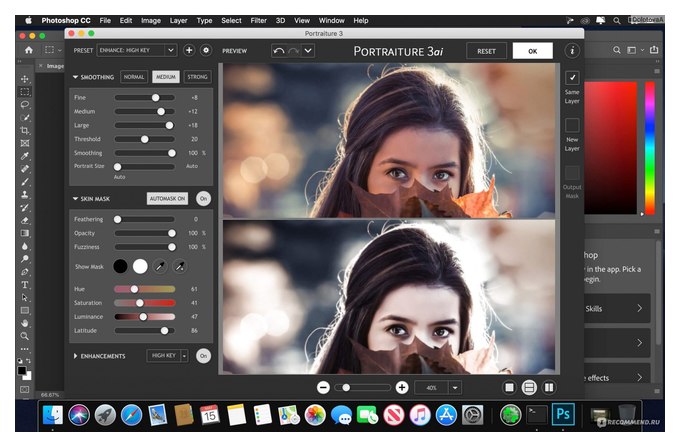Add a new preset with plus button
Viewport: 680px width, 447px height.
point(189,50)
